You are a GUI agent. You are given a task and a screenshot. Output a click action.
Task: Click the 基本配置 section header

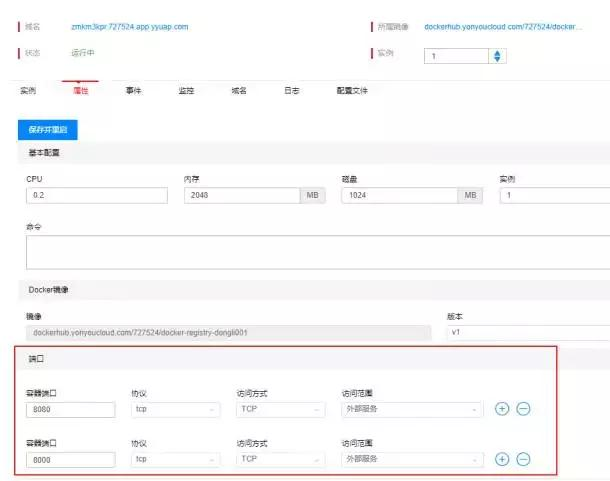tap(44, 153)
